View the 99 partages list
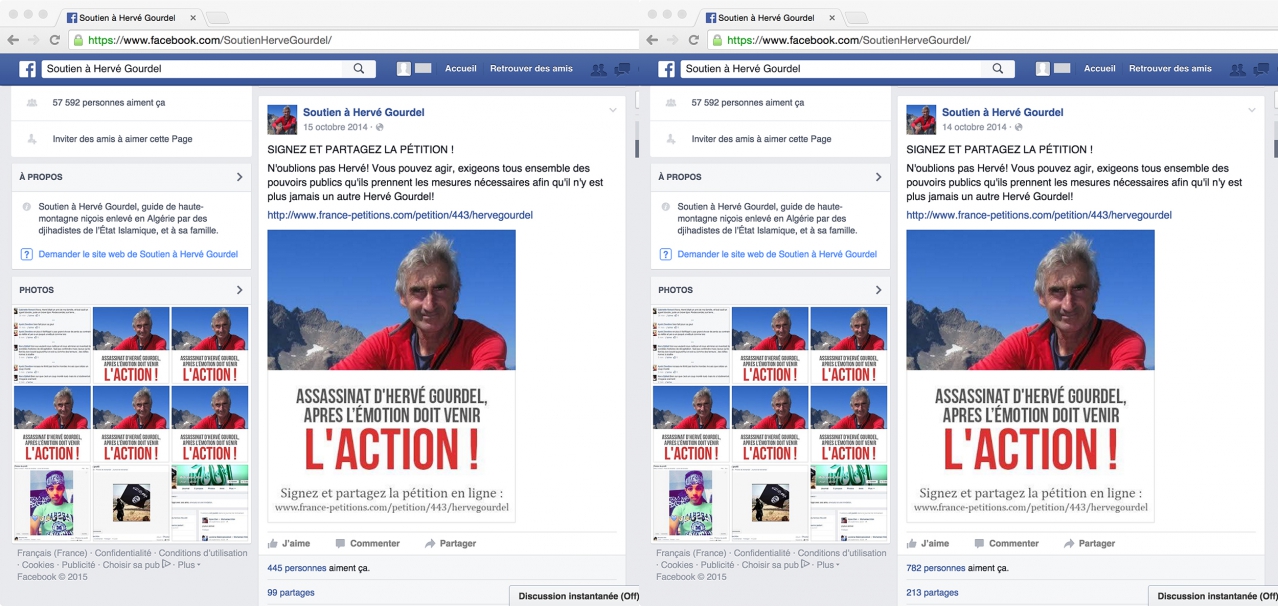This screenshot has width=1278, height=606. click(291, 593)
